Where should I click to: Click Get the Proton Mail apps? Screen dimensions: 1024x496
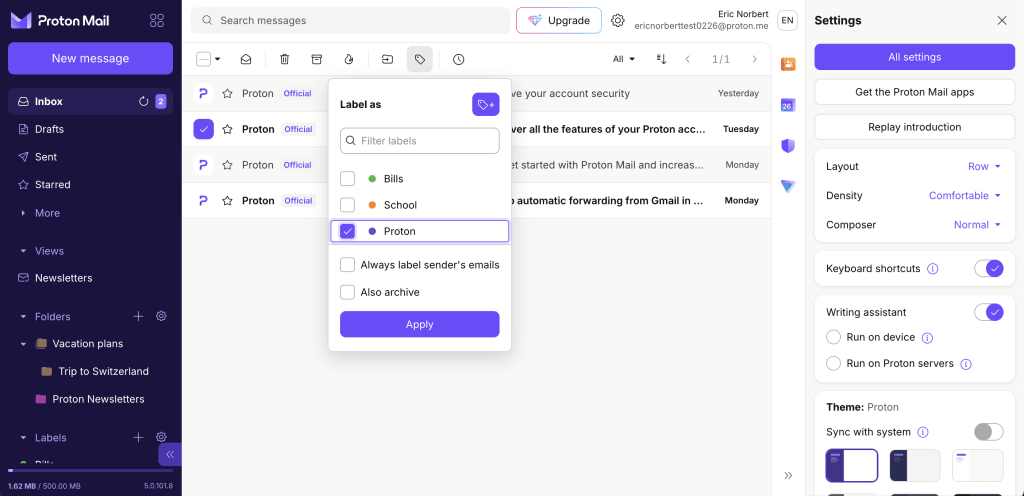(x=914, y=92)
